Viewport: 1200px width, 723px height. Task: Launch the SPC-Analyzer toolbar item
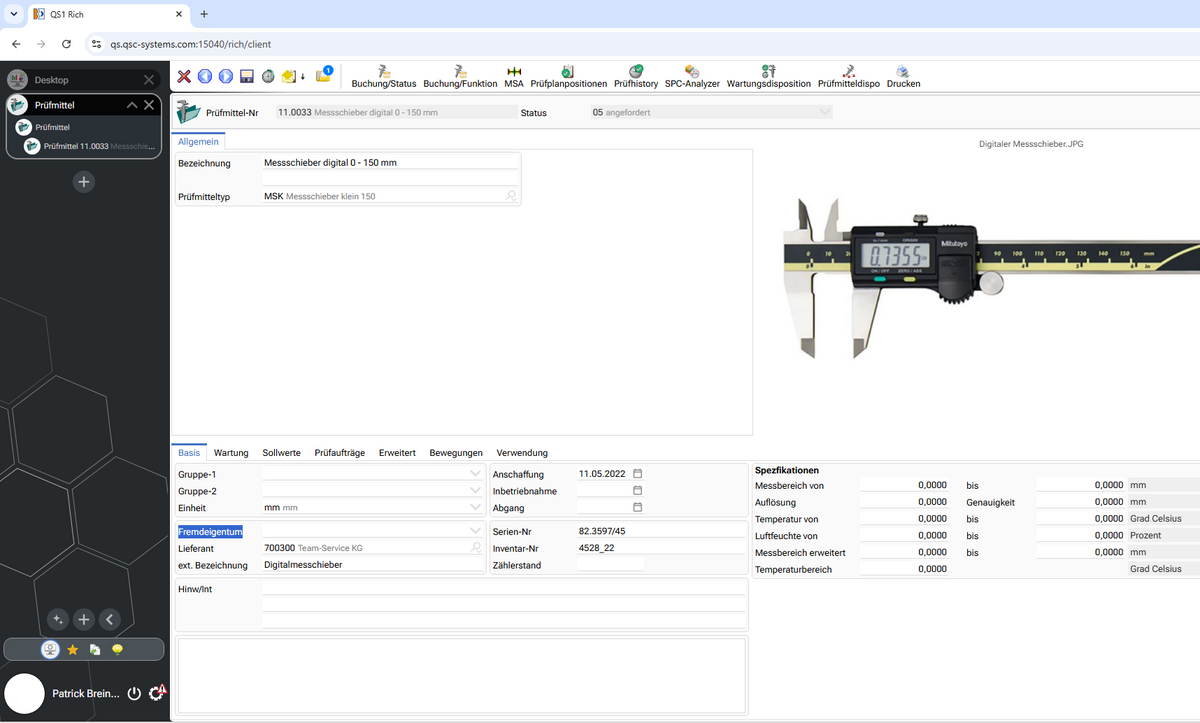click(692, 77)
